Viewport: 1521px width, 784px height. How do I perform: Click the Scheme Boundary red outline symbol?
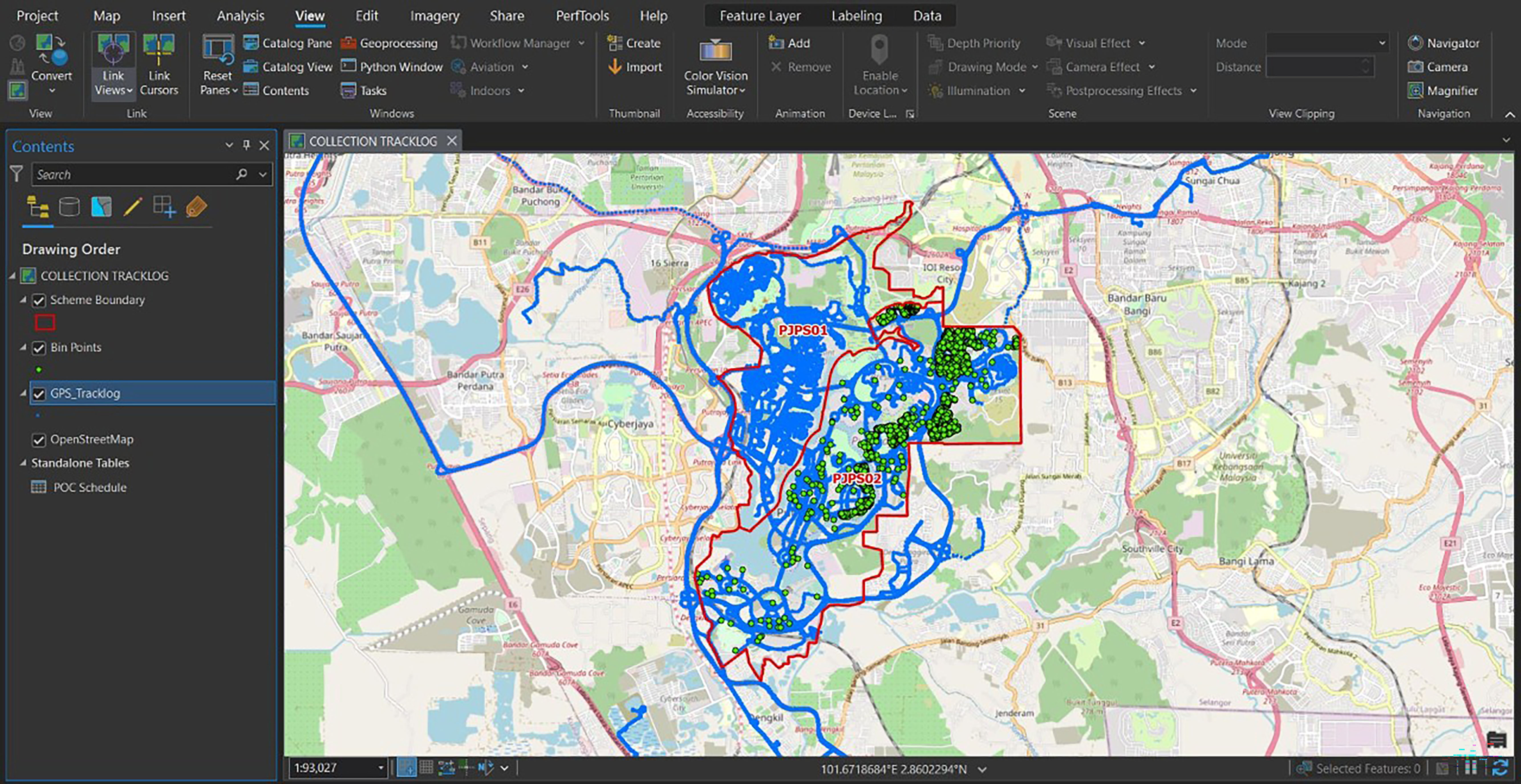45,322
